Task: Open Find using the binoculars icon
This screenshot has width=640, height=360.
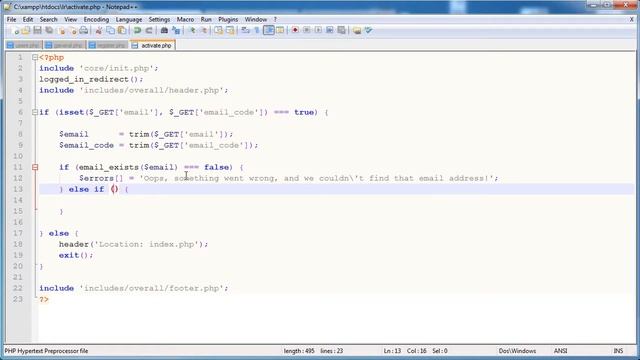Action: (164, 31)
